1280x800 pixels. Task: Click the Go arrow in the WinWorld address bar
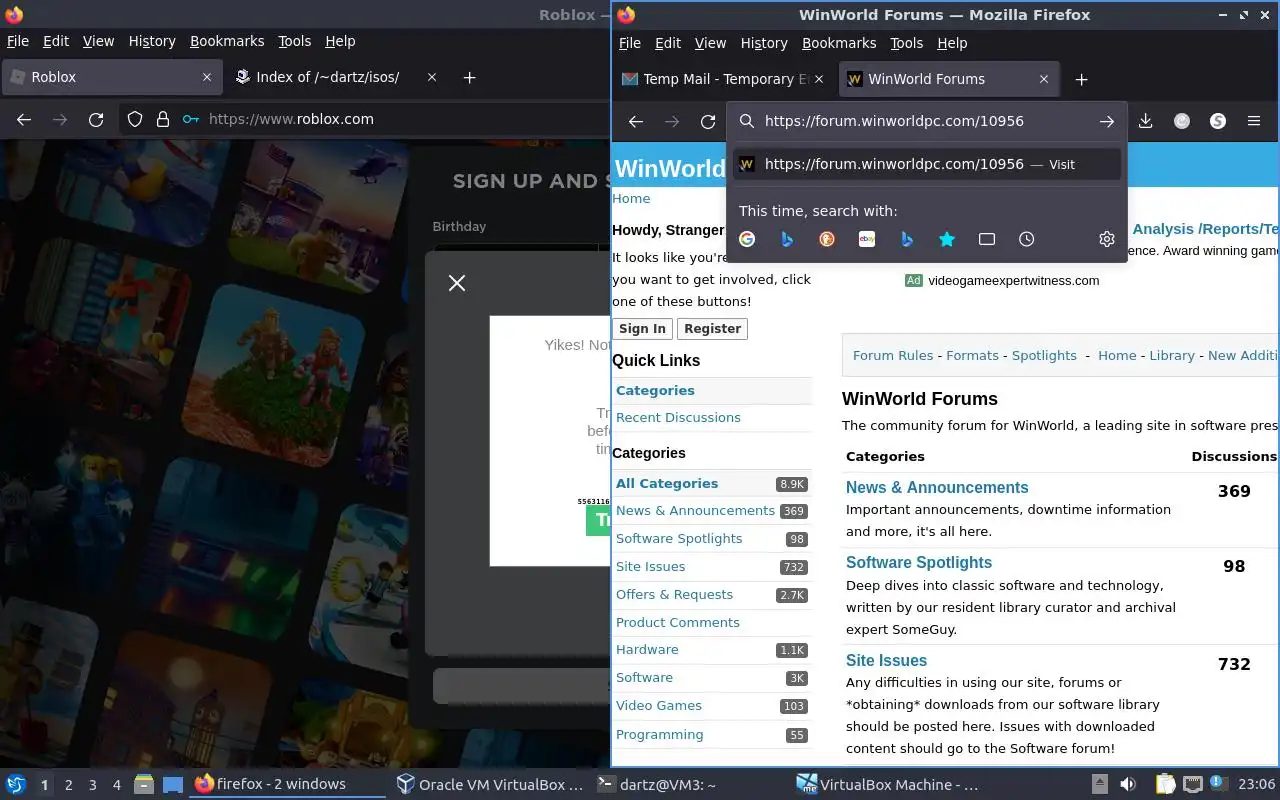[x=1106, y=121]
